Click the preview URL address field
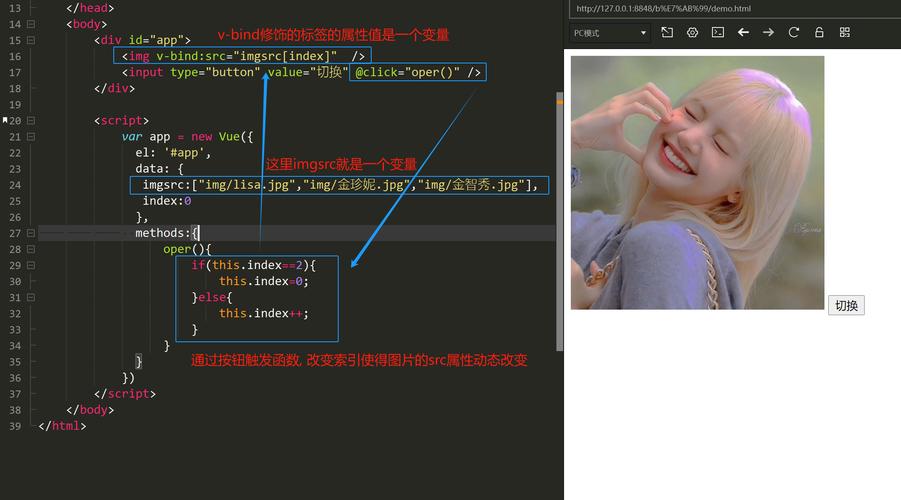The image size is (901, 500). coord(734,9)
